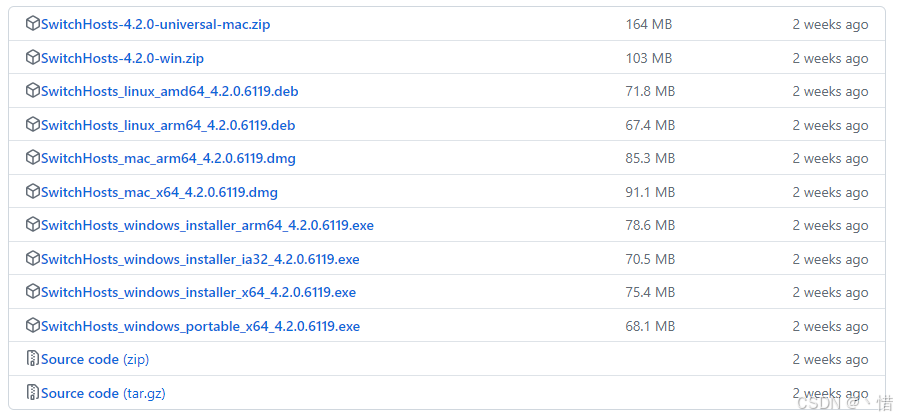The image size is (897, 418).
Task: Click the 164 MB file size
Action: coord(649,25)
